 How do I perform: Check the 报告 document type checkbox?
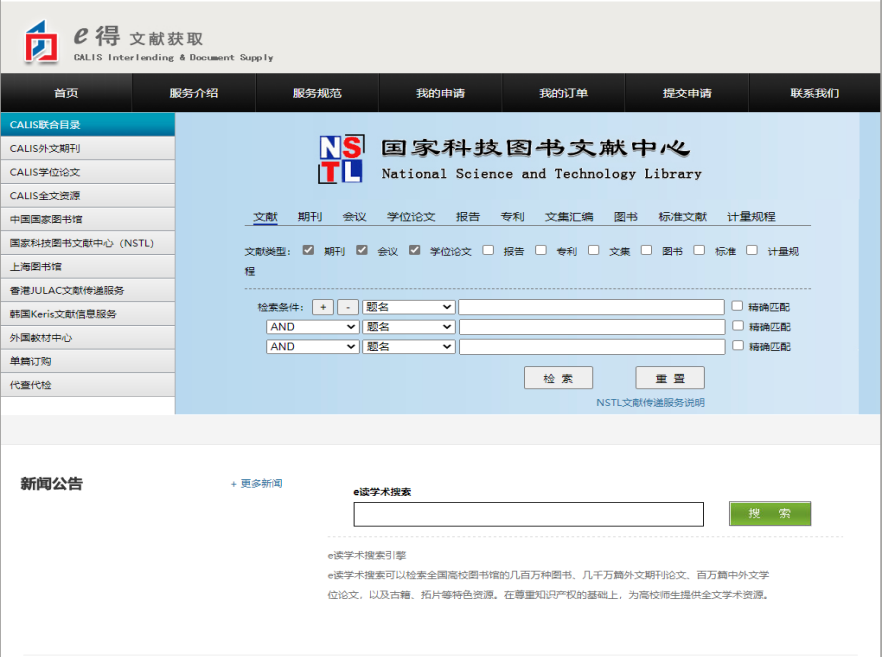coord(488,251)
